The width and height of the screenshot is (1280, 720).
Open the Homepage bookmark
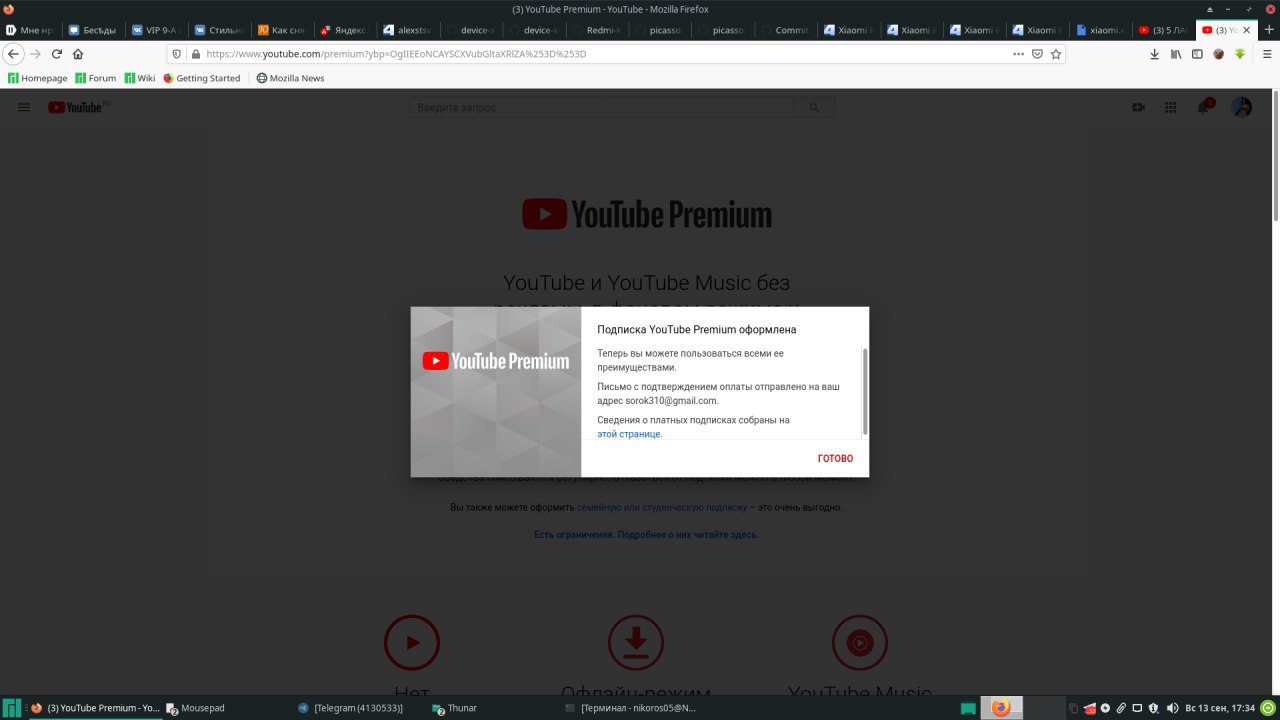(x=38, y=78)
